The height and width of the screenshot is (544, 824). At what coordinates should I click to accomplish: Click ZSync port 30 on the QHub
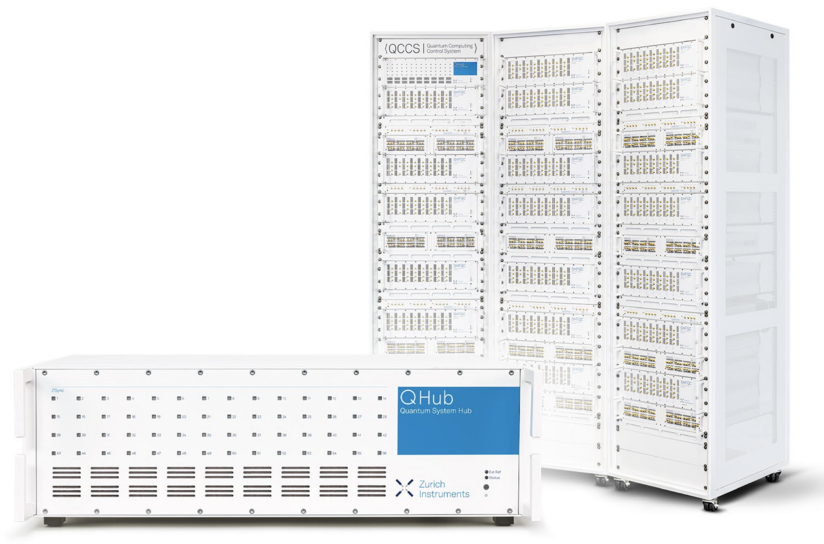(79, 435)
